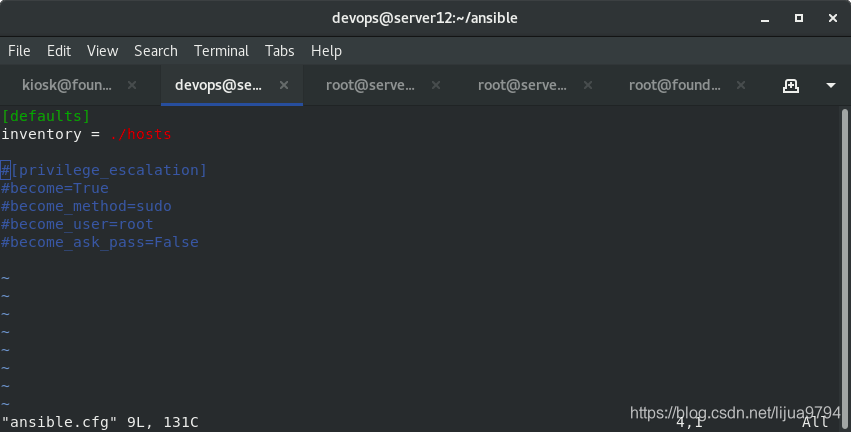This screenshot has height=432, width=851.
Task: Click the #become_method=sudo line
Action: click(x=86, y=206)
